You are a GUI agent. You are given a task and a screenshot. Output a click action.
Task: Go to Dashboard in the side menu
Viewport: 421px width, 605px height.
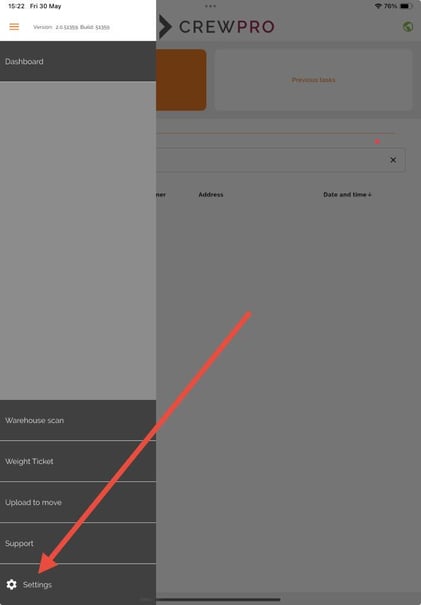click(78, 61)
